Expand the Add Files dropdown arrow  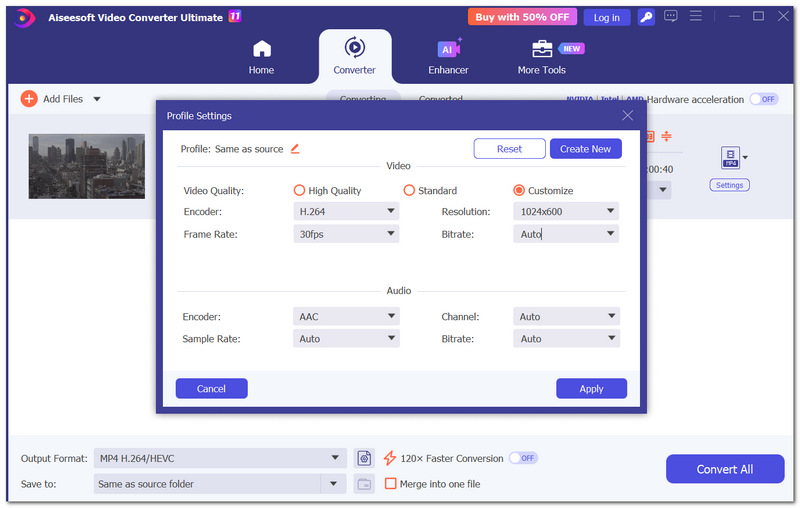(97, 99)
